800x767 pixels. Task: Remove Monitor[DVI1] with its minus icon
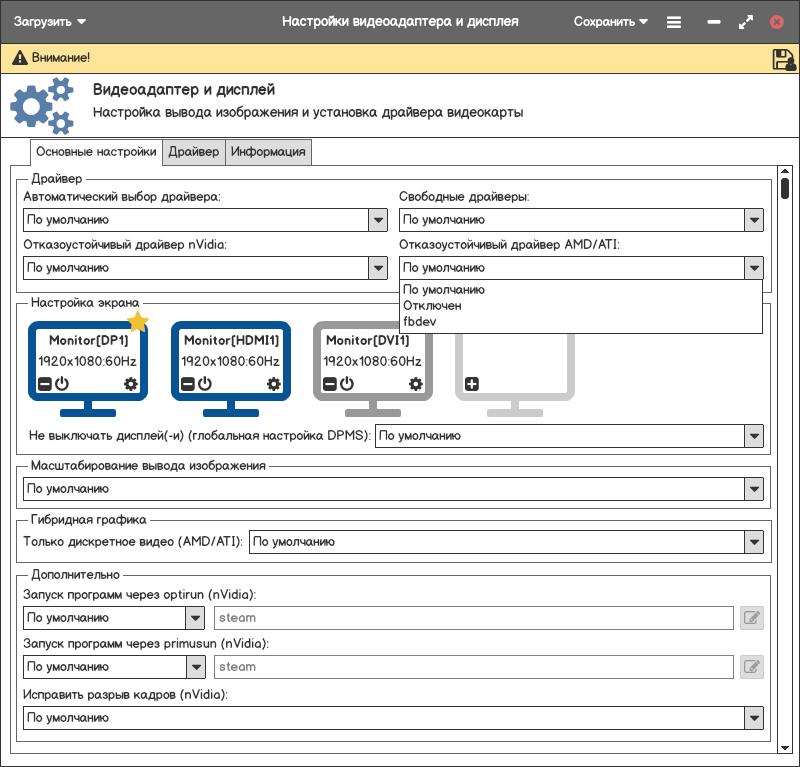pyautogui.click(x=329, y=384)
